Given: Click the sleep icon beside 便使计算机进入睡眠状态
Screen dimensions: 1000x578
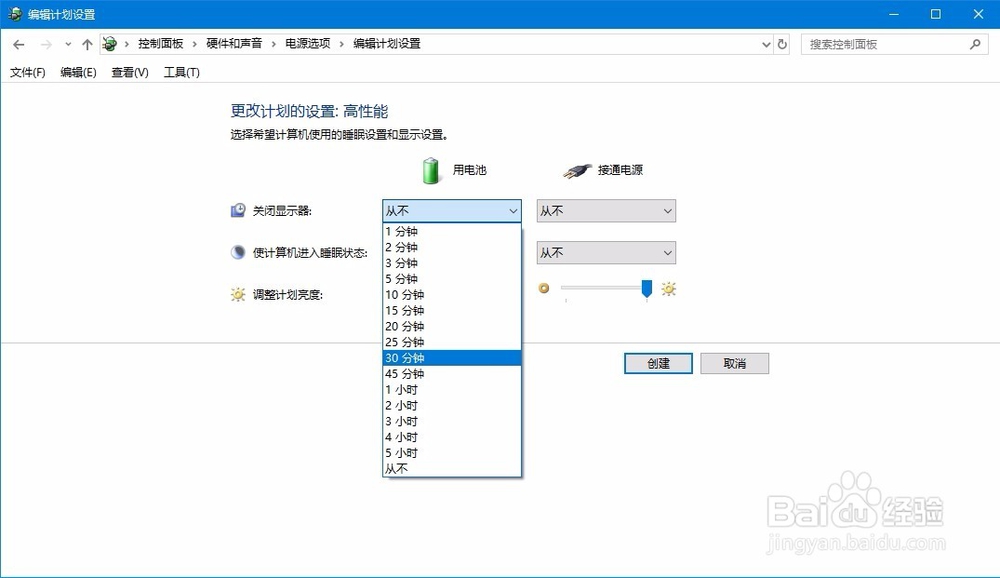Looking at the screenshot, I should (237, 252).
